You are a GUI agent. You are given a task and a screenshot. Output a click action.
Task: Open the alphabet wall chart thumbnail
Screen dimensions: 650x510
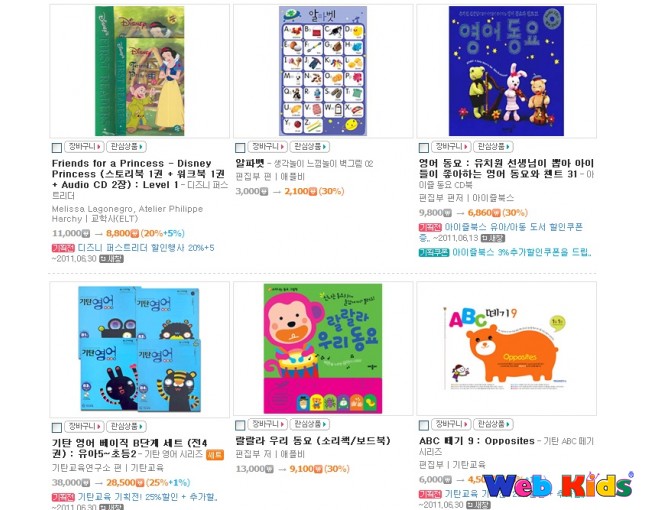click(323, 71)
